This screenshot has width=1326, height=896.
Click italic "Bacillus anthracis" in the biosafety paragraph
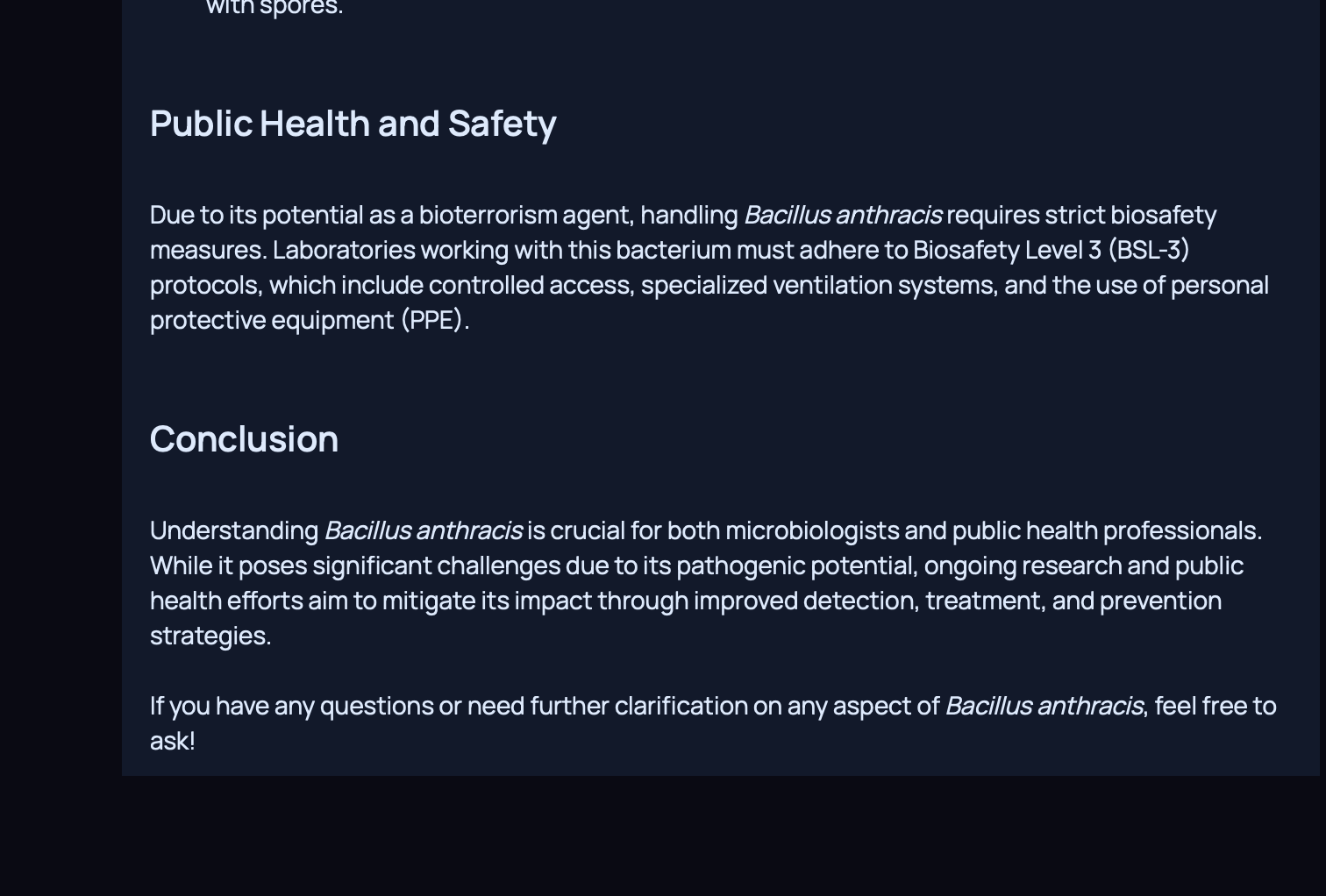[x=842, y=215]
